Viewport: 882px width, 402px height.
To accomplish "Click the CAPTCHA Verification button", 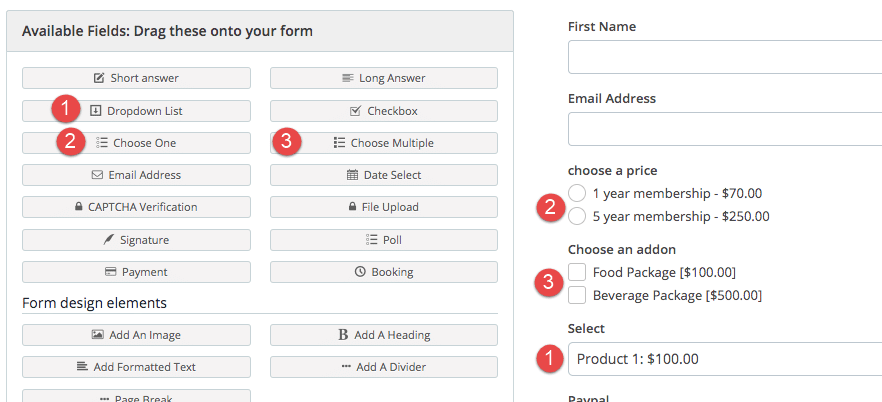I will pyautogui.click(x=136, y=207).
